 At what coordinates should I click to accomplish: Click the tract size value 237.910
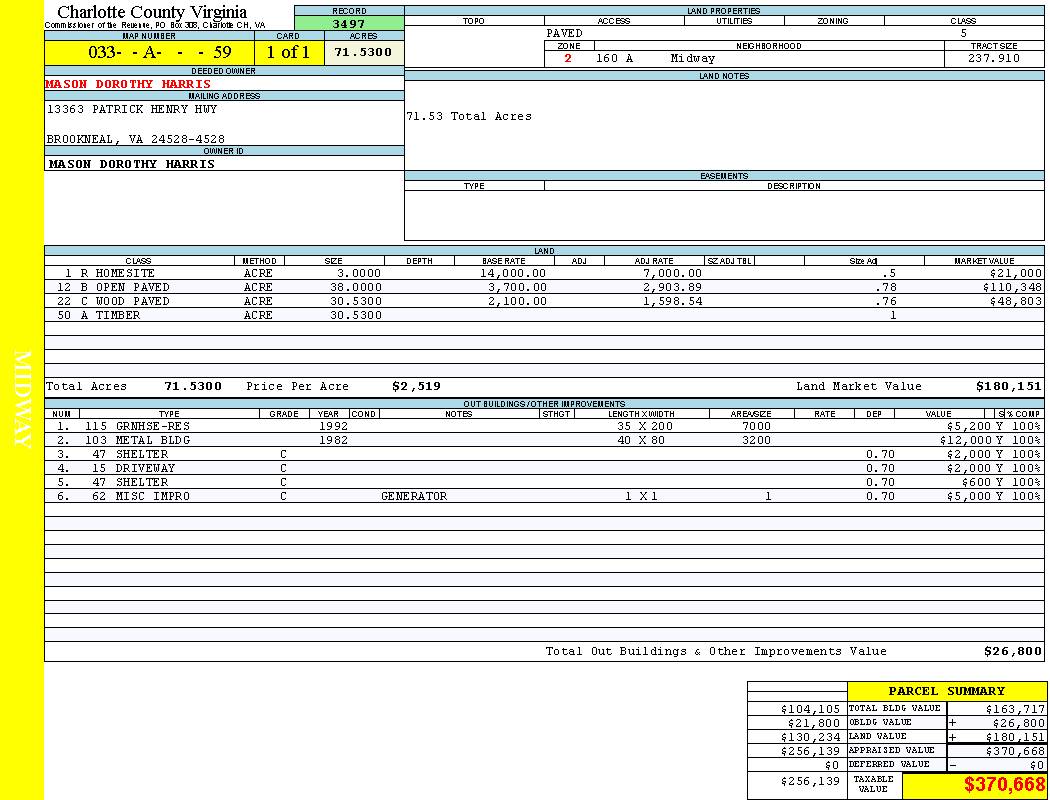[x=994, y=59]
